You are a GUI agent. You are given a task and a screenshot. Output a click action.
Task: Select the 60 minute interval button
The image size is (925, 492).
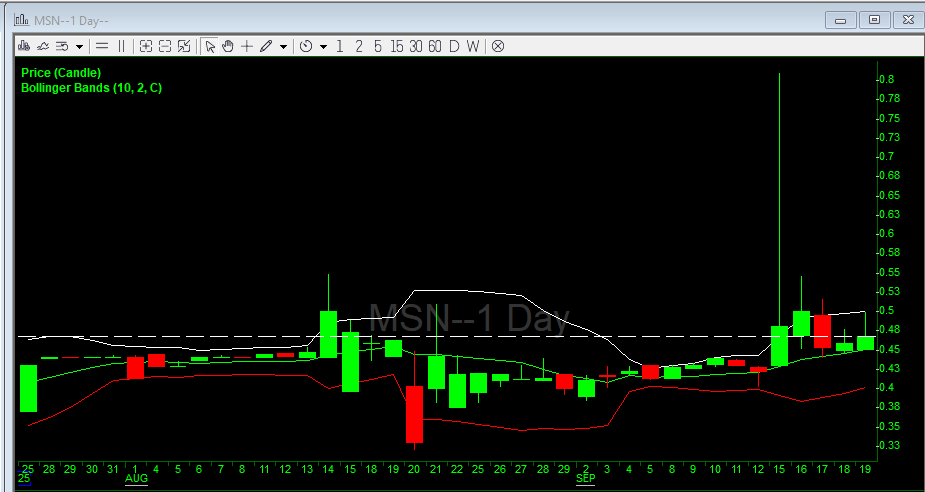[435, 46]
